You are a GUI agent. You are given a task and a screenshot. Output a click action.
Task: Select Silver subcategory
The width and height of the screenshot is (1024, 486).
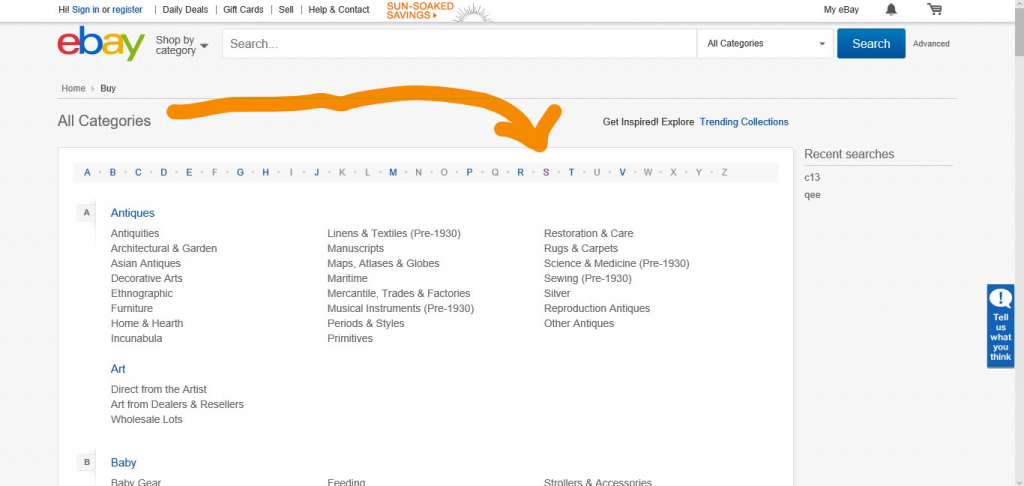pos(557,293)
